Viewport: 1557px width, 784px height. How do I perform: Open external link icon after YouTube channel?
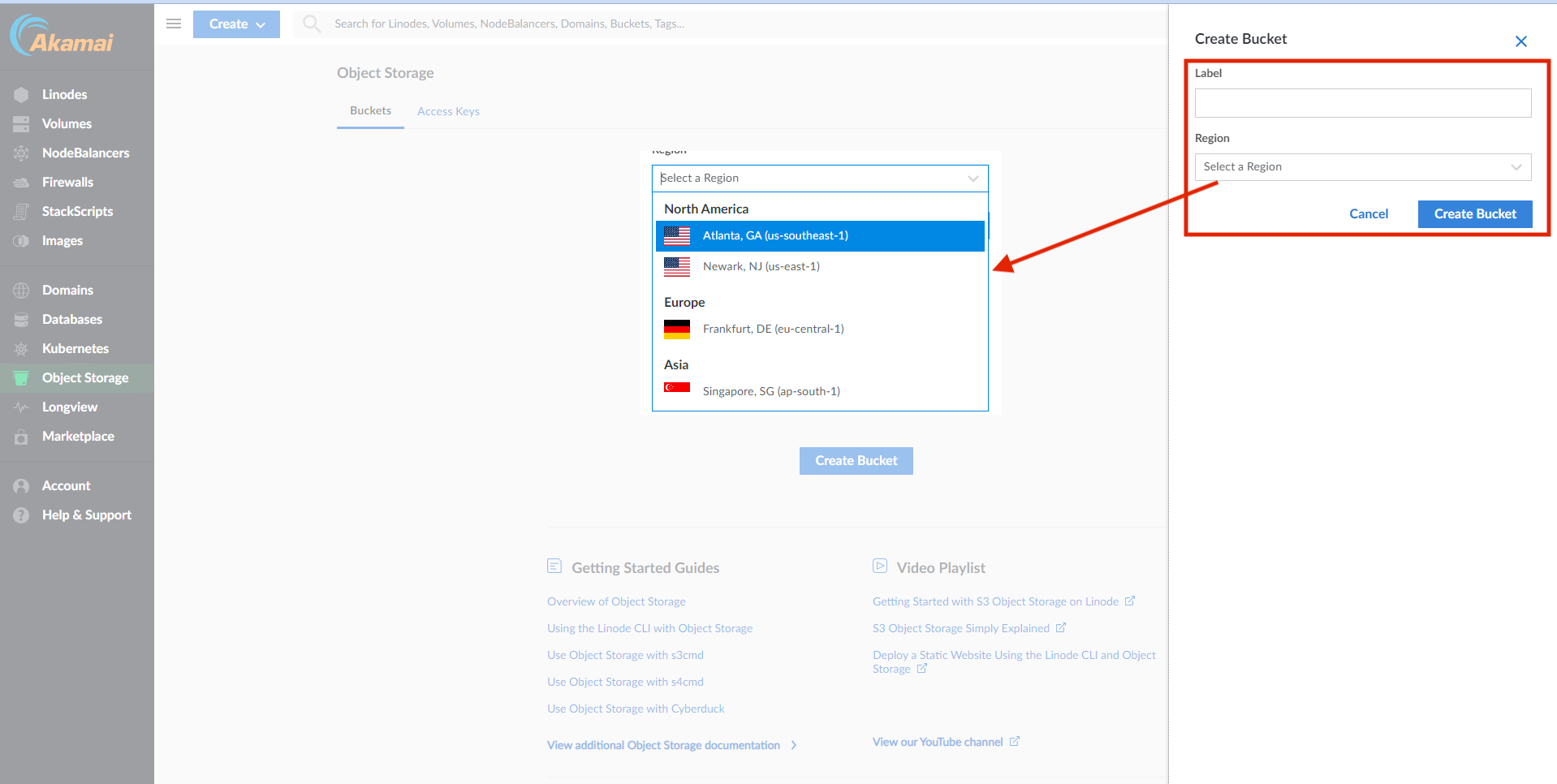[x=1014, y=741]
